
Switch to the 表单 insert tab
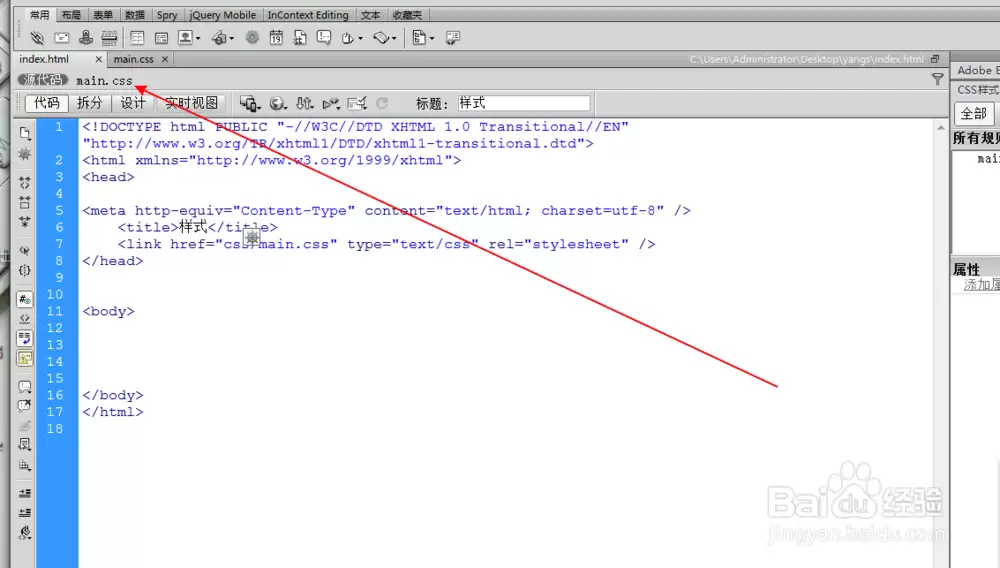[x=103, y=15]
